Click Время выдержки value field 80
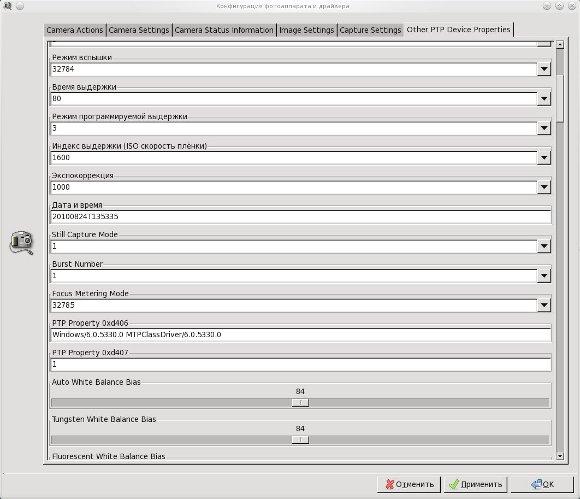The width and height of the screenshot is (580, 499). [x=294, y=98]
